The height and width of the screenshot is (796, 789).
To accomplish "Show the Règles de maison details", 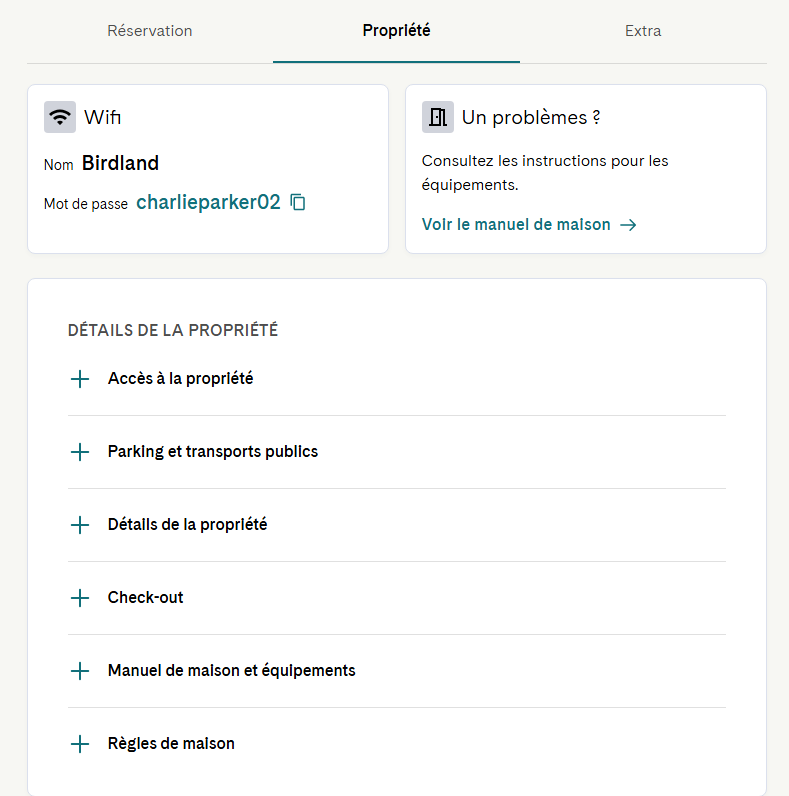I will pos(397,744).
